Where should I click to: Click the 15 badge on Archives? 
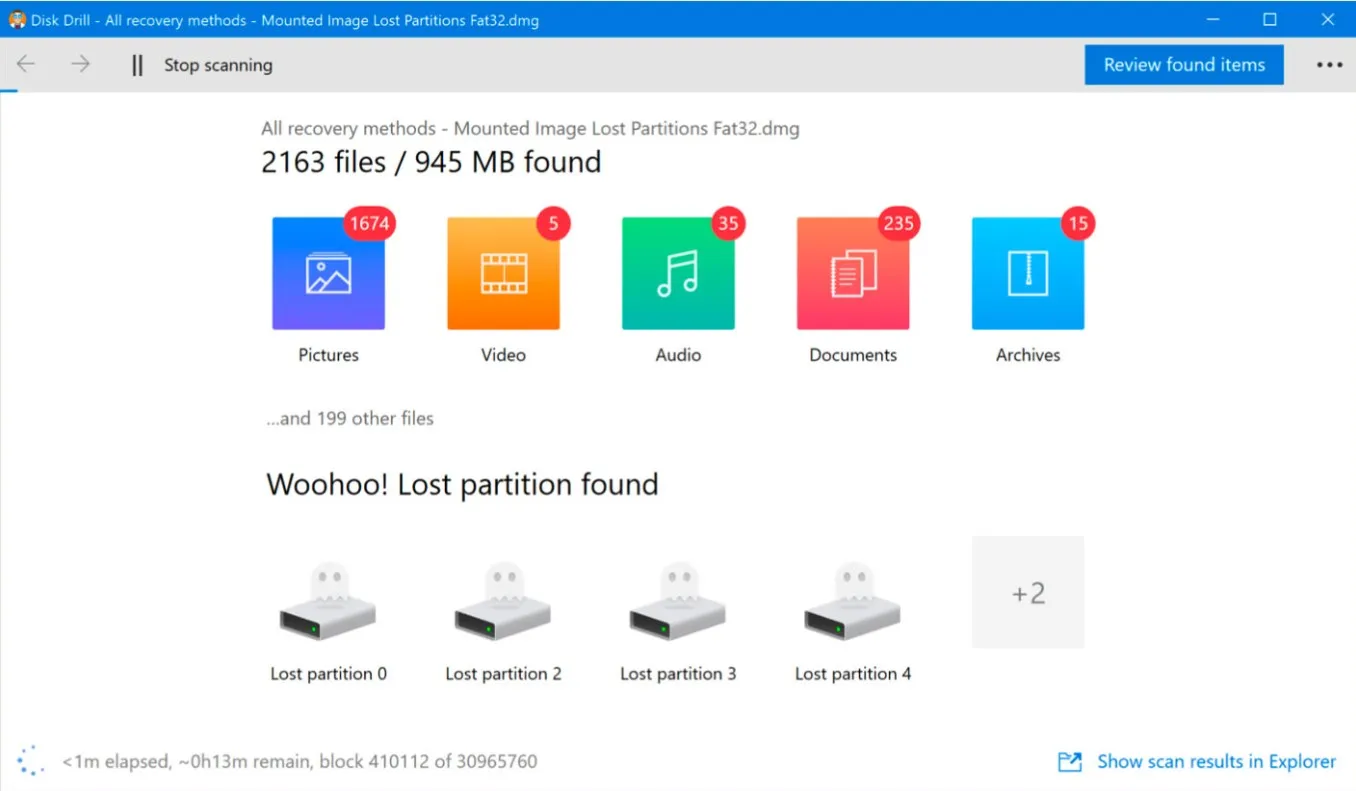1078,223
